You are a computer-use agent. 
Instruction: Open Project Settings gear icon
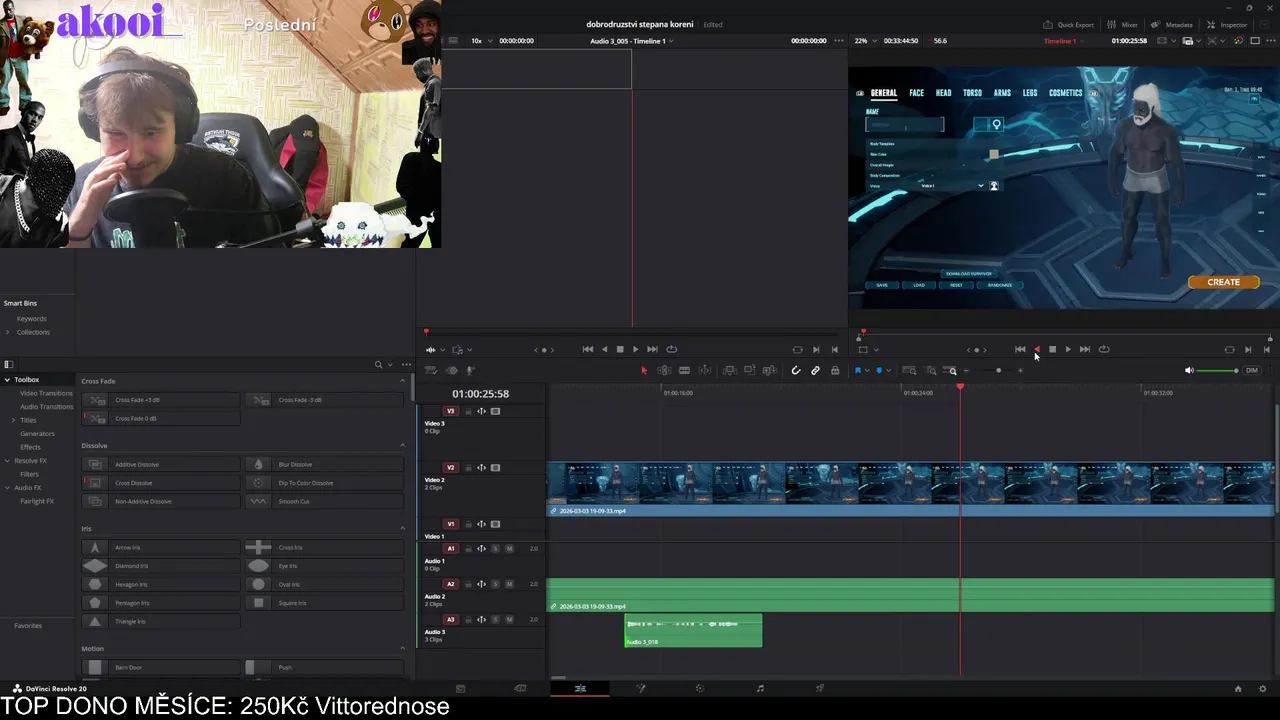point(1263,688)
